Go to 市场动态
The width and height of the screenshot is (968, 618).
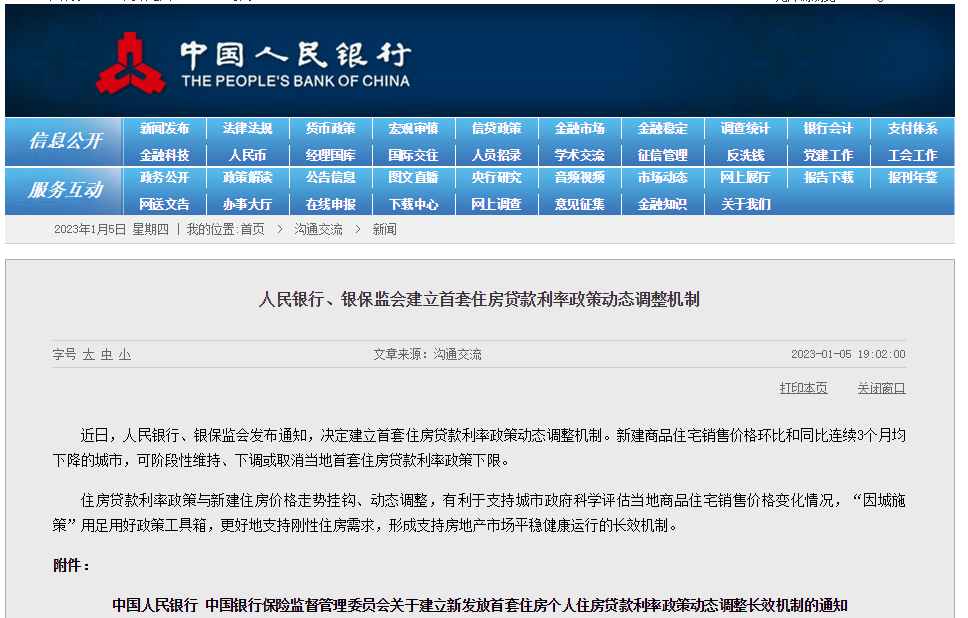click(x=662, y=178)
